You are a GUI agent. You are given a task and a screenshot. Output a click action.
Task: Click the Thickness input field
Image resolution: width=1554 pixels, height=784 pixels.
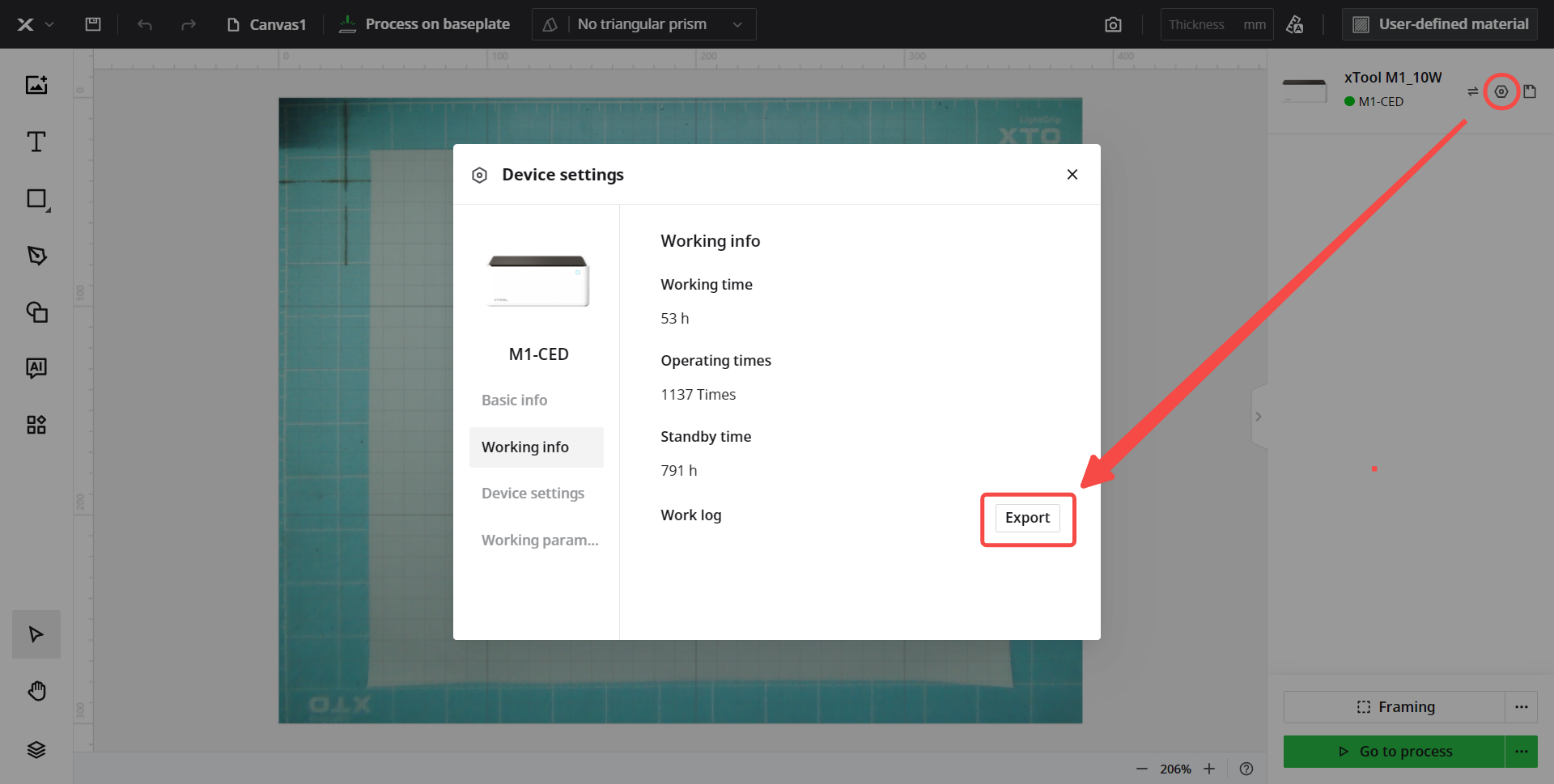point(1216,24)
